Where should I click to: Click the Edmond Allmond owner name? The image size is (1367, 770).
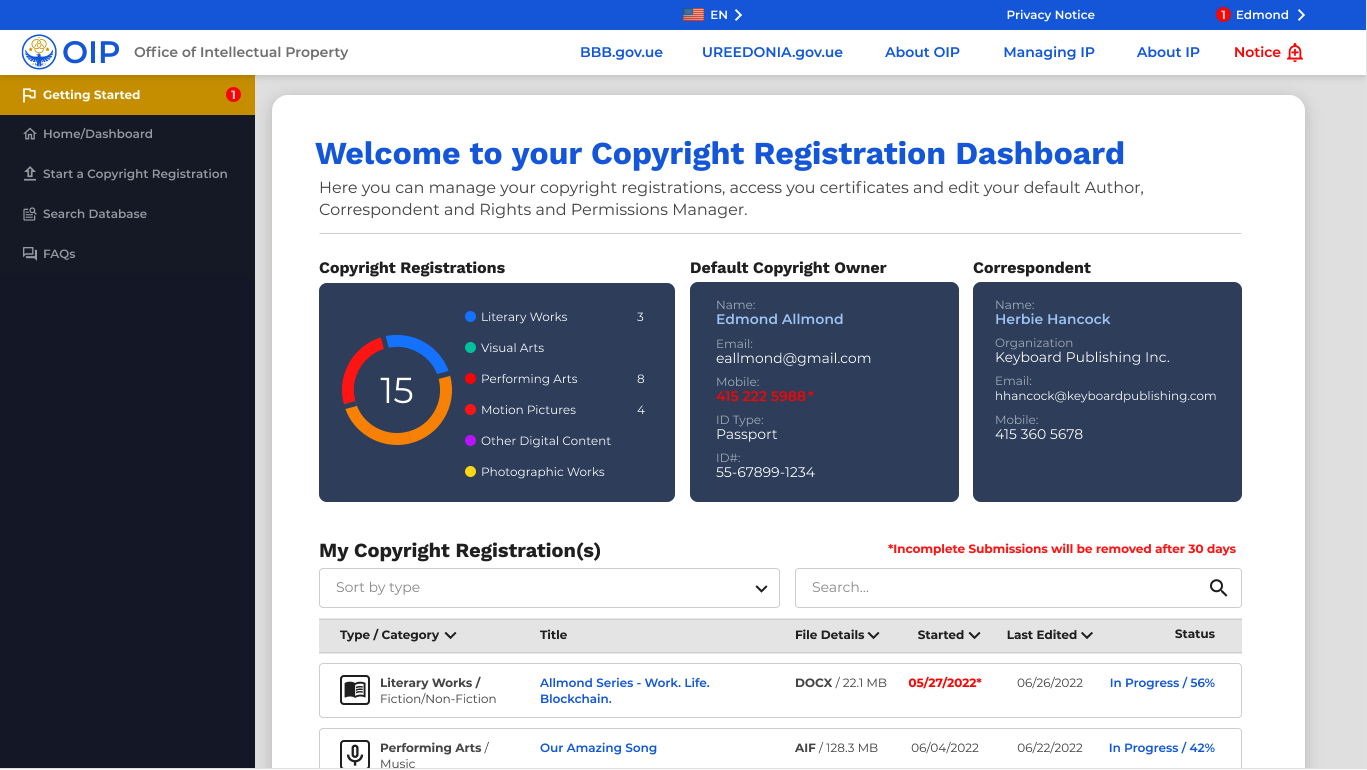[779, 319]
